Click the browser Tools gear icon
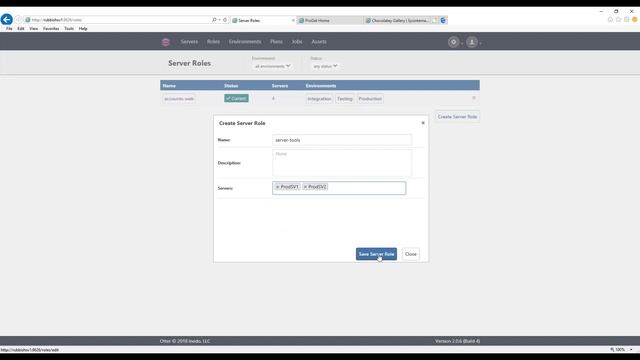Image resolution: width=640 pixels, height=360 pixels. (x=627, y=20)
